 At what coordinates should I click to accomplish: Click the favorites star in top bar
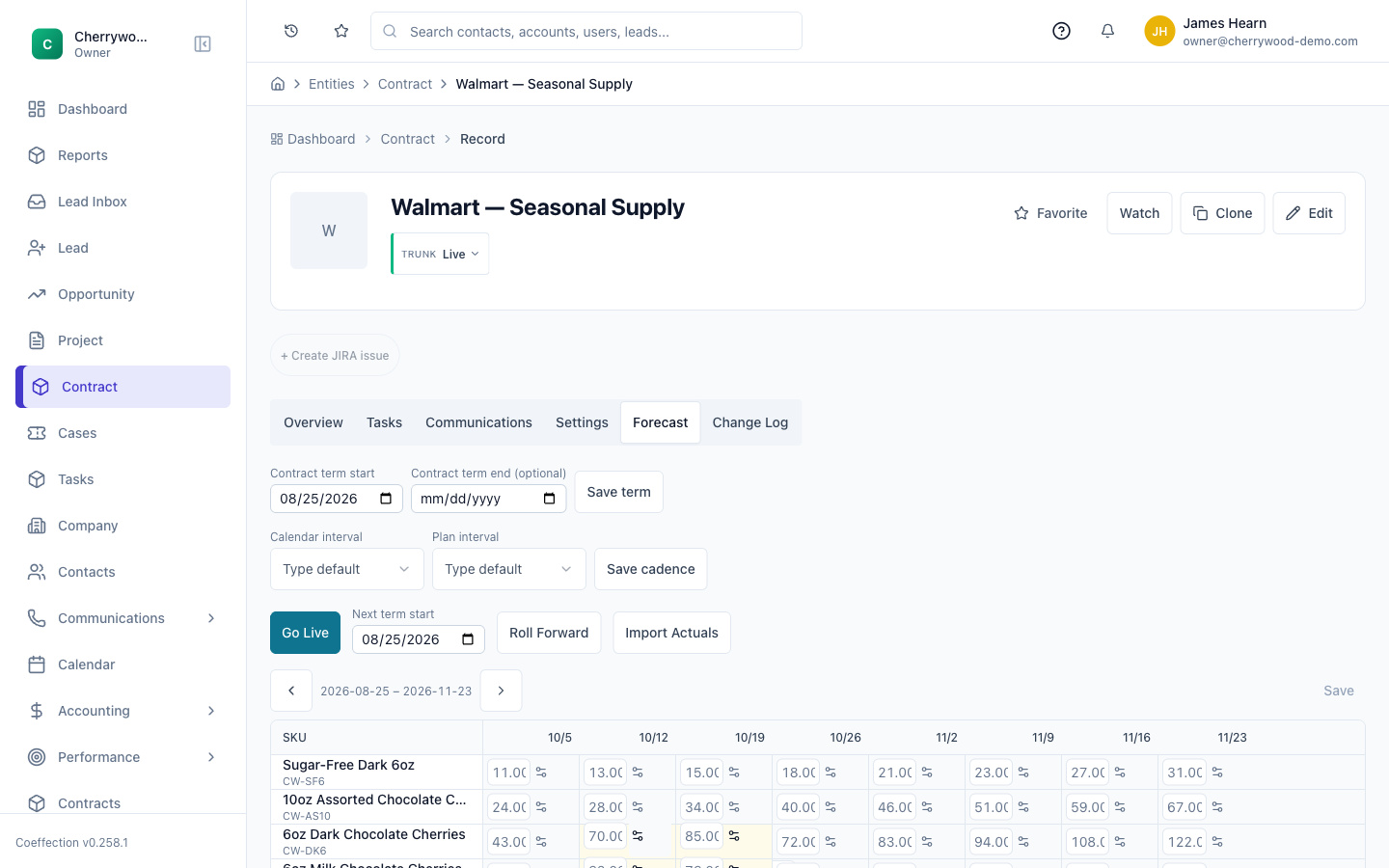coord(341,31)
